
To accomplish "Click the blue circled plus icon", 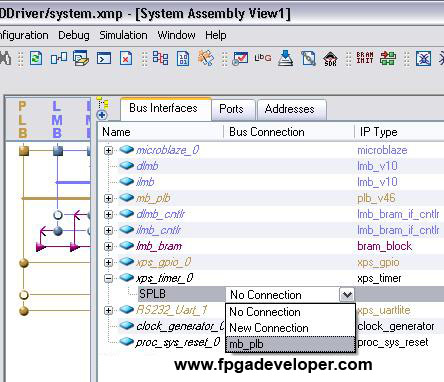I will tap(102, 115).
